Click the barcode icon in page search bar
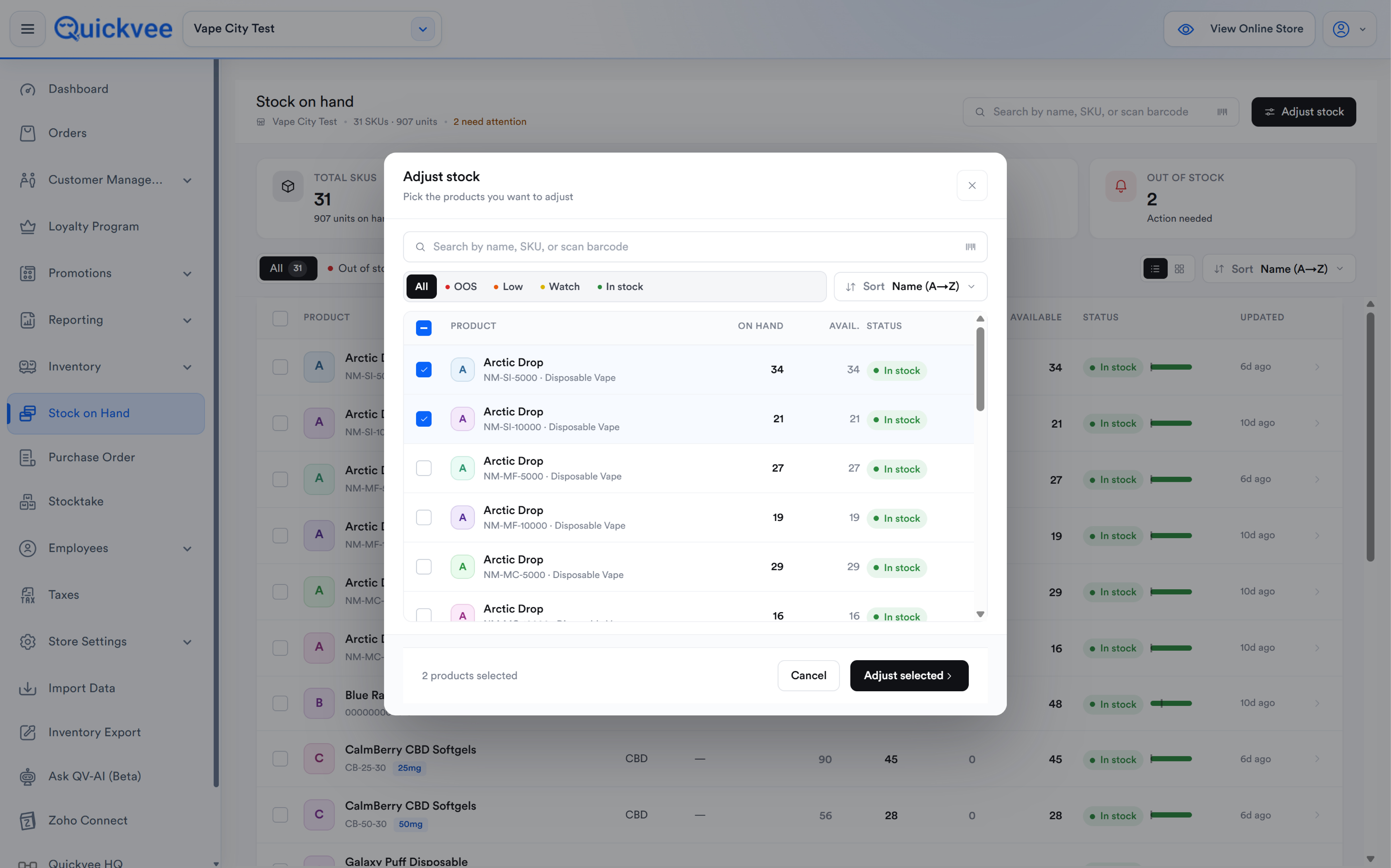This screenshot has width=1391, height=868. 1222,112
